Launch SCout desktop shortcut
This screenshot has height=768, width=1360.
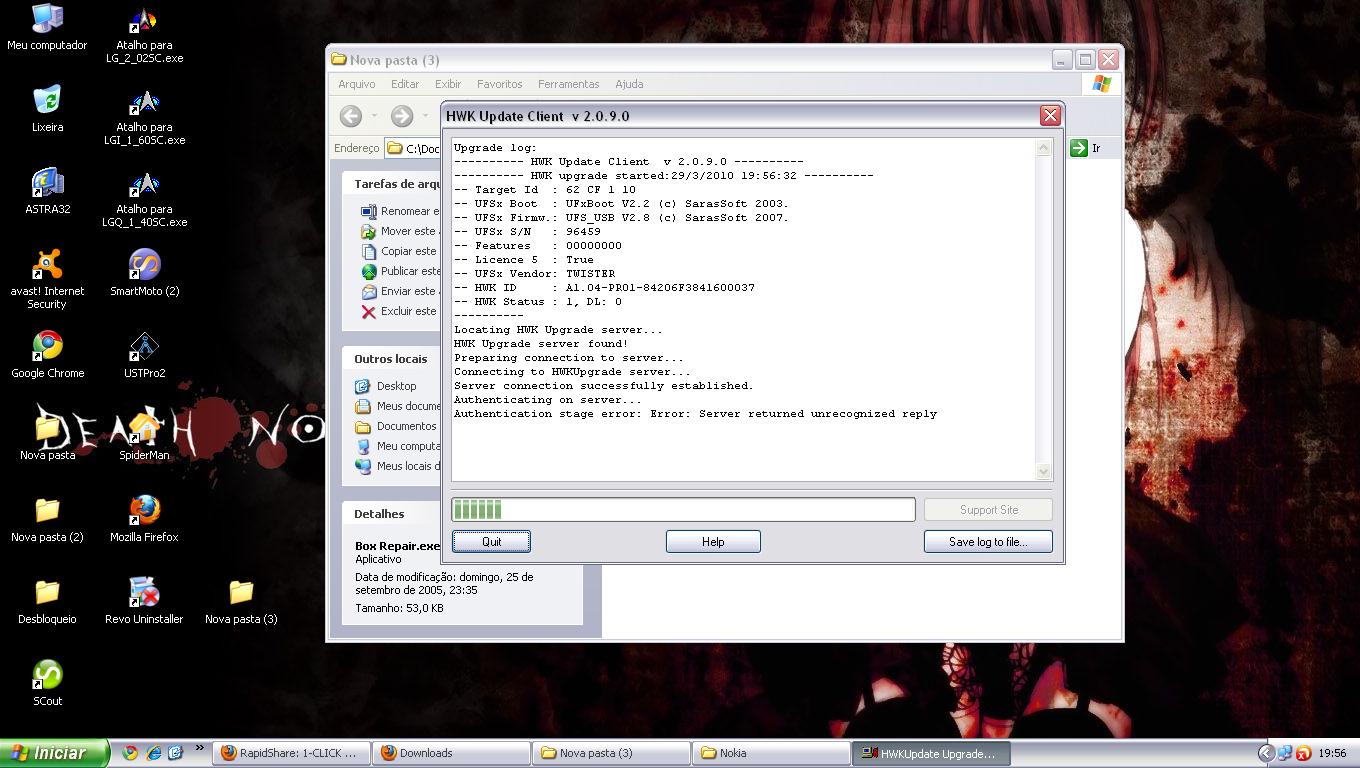47,683
